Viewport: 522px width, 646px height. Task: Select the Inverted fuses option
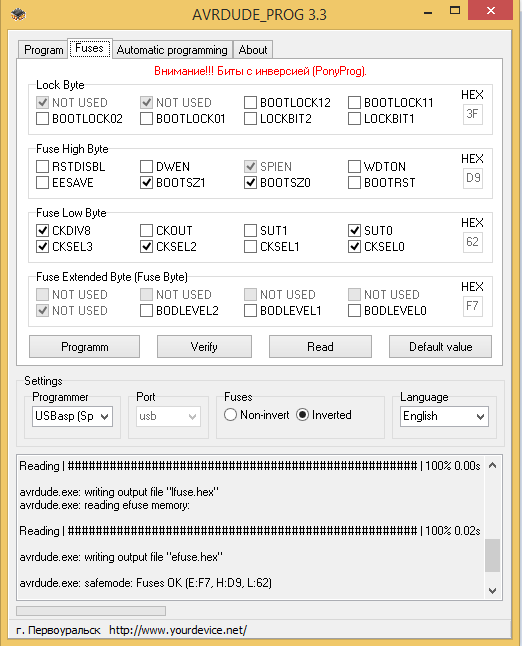coord(324,415)
